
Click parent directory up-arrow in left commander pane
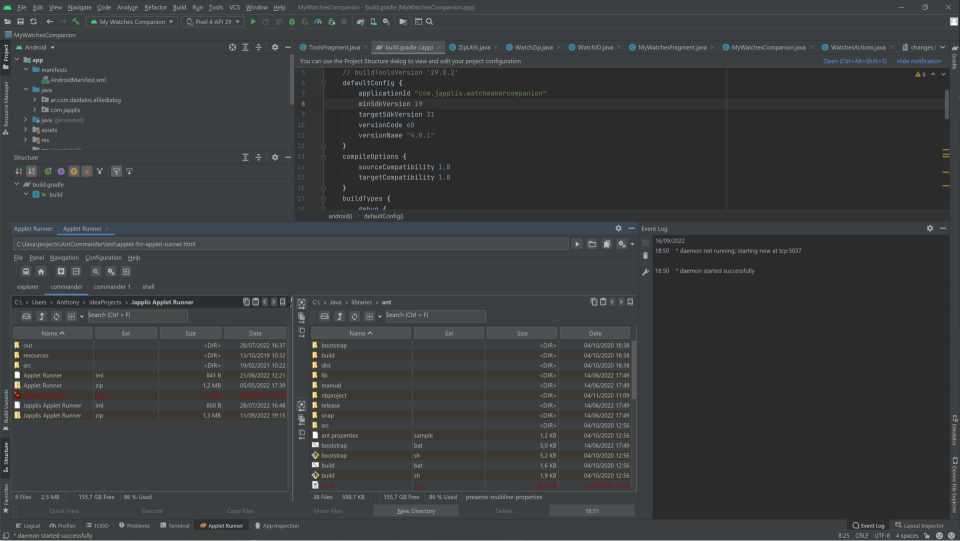click(42, 316)
